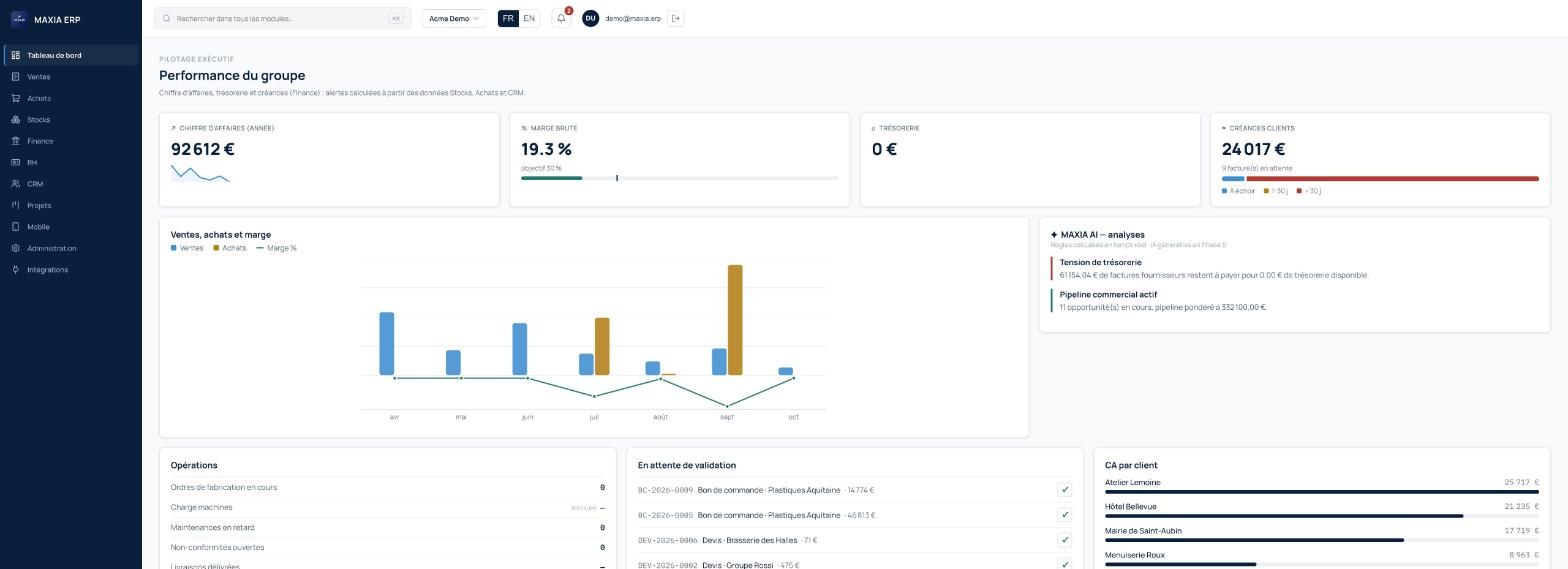1568x569 pixels.
Task: Click the Marge brute progress bar
Action: (680, 178)
